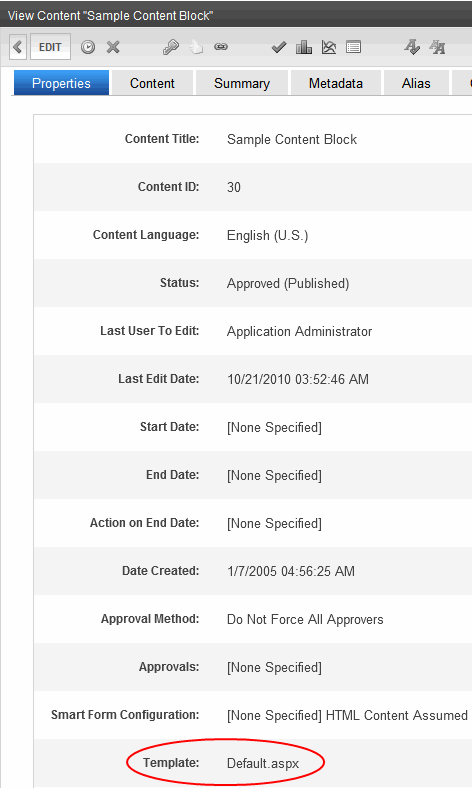Open content history clock icon
This screenshot has height=788, width=472.
88,47
